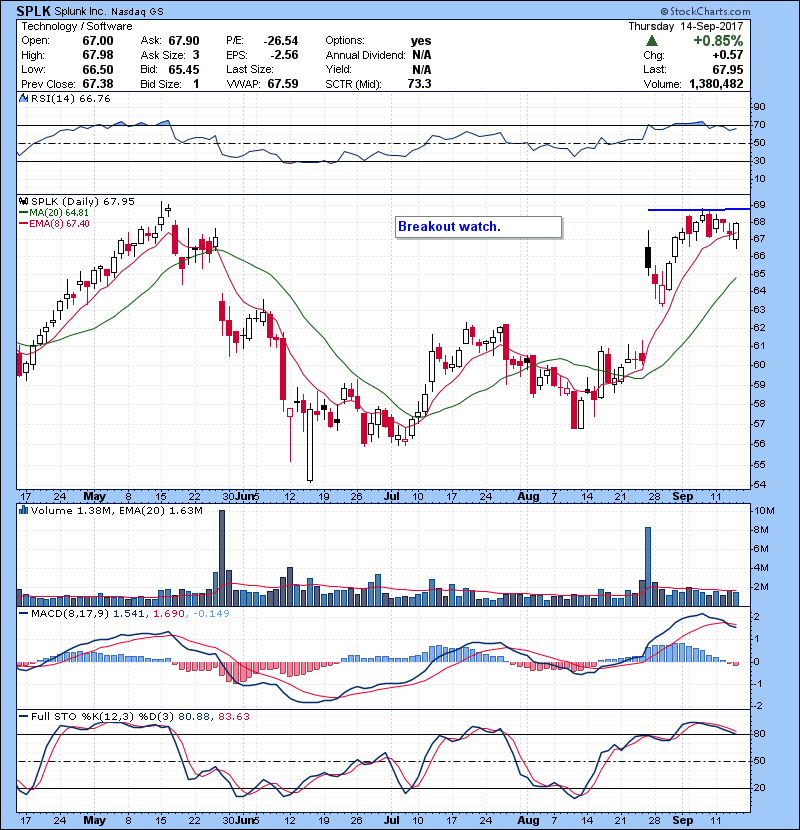Viewport: 800px width, 830px height.
Task: Click the Sep label on price date axis
Action: pos(682,497)
